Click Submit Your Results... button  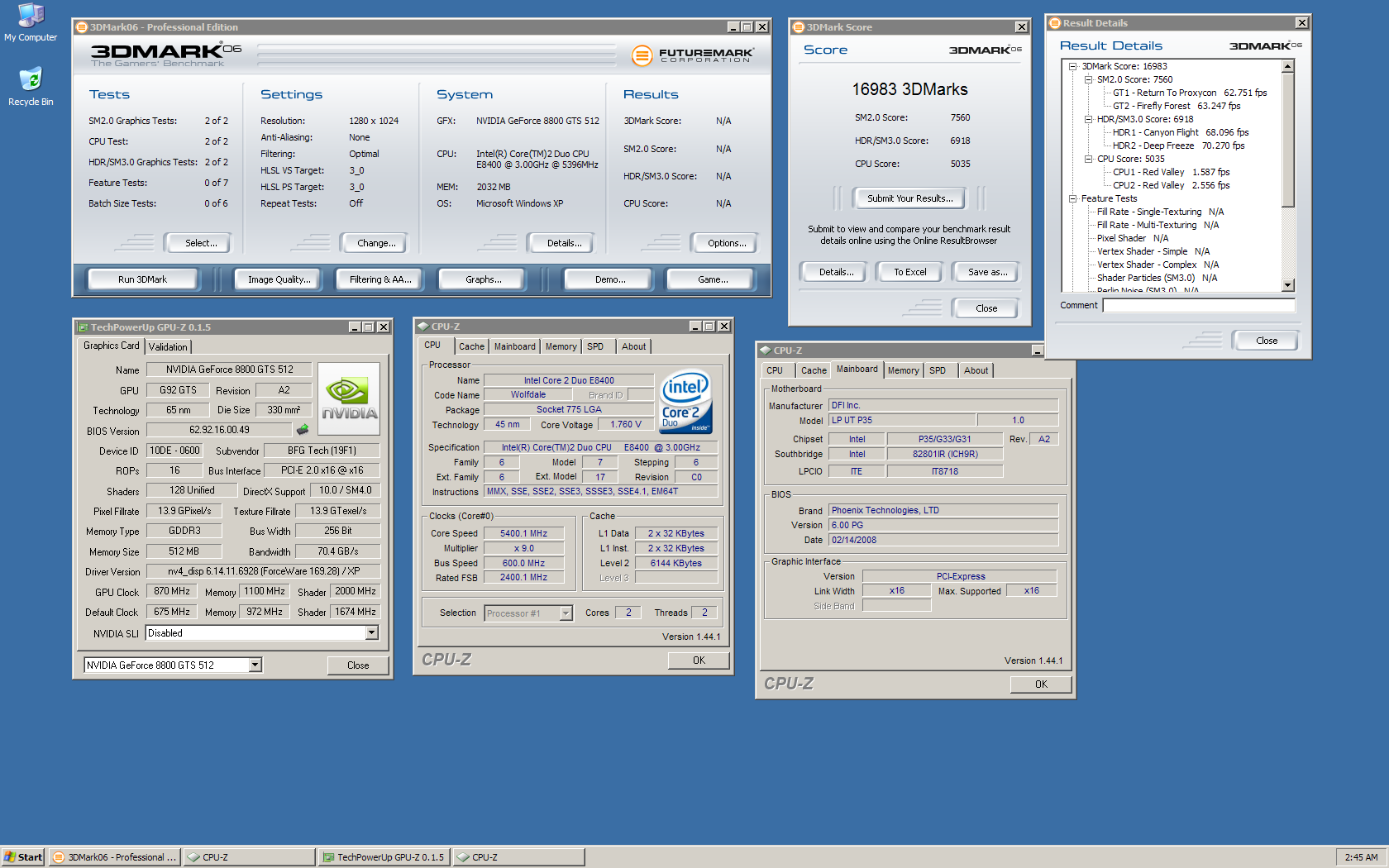click(909, 198)
